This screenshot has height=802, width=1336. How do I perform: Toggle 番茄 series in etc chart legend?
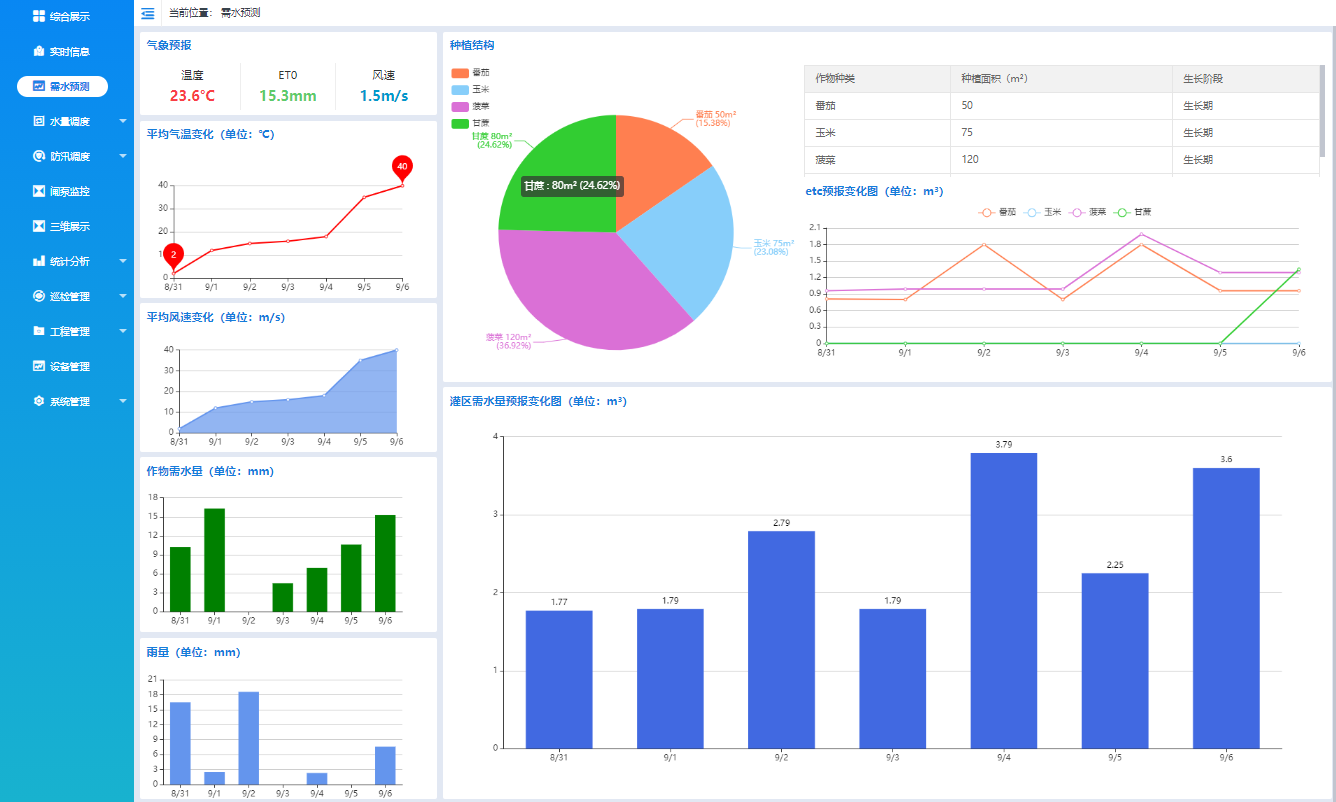coord(997,212)
